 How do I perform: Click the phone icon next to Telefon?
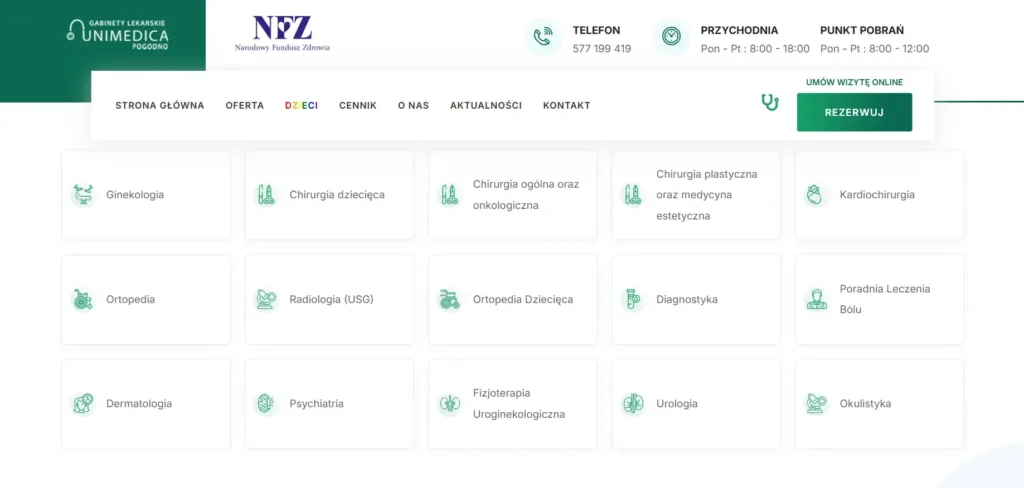coord(543,37)
